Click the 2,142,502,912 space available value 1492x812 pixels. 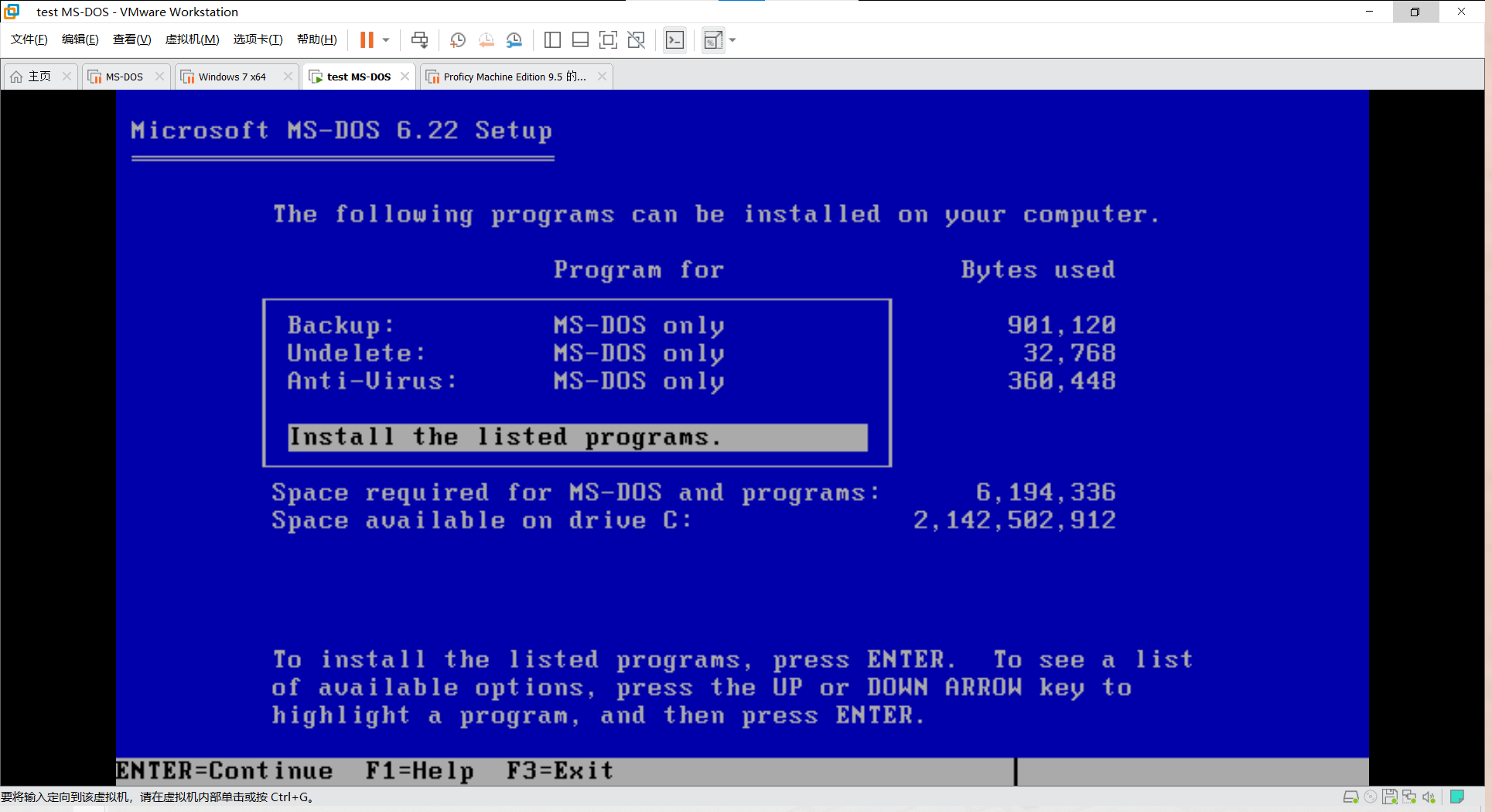tap(1014, 520)
